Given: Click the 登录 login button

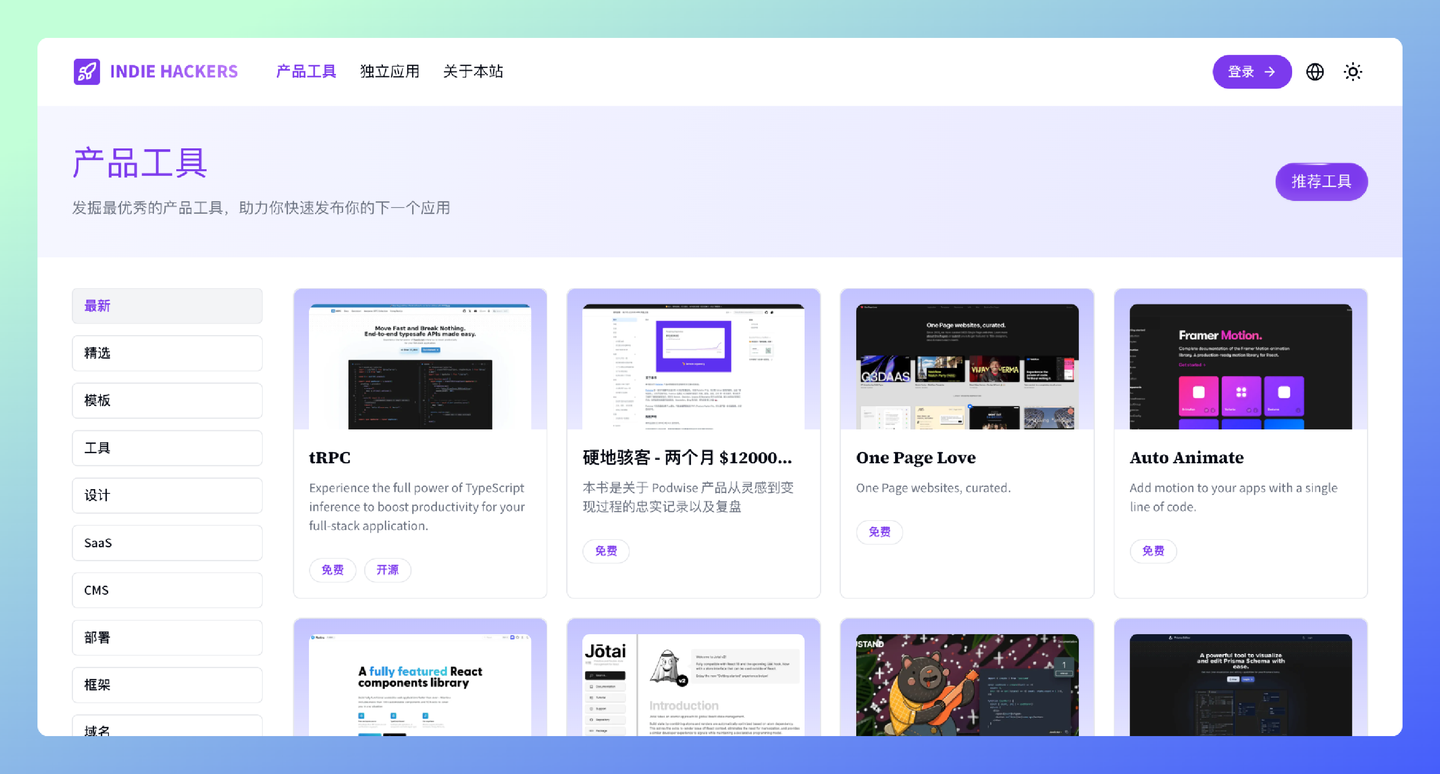Looking at the screenshot, I should pyautogui.click(x=1252, y=72).
